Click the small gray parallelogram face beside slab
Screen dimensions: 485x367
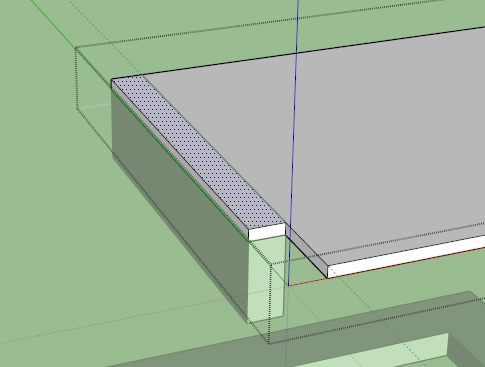[x=307, y=253]
